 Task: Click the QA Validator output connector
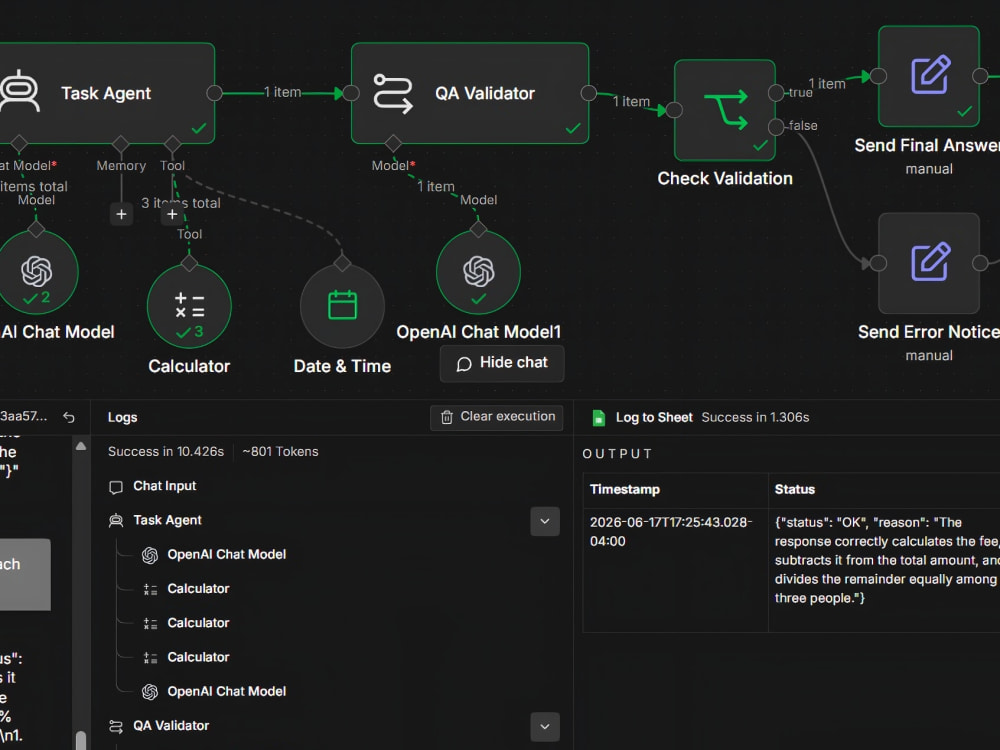pyautogui.click(x=589, y=93)
